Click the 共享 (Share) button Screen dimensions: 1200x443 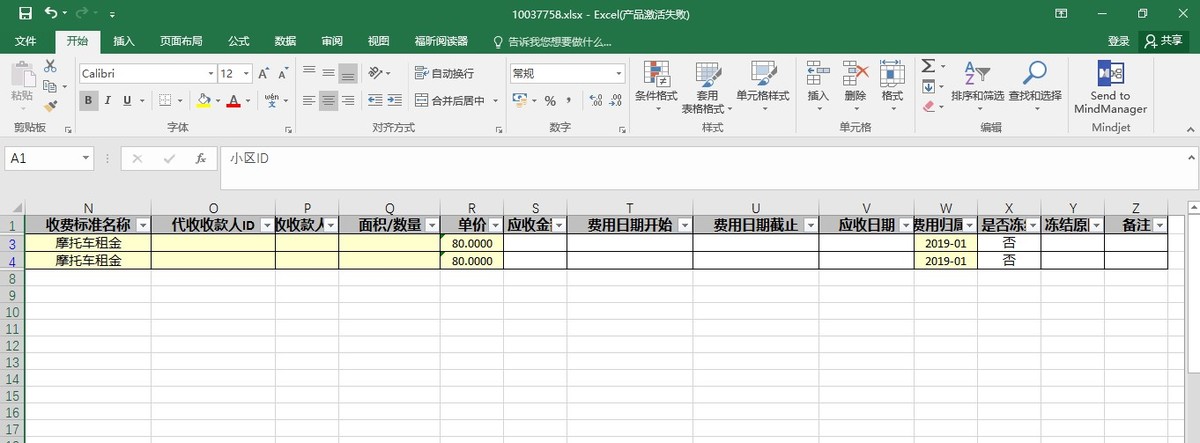(x=1163, y=41)
